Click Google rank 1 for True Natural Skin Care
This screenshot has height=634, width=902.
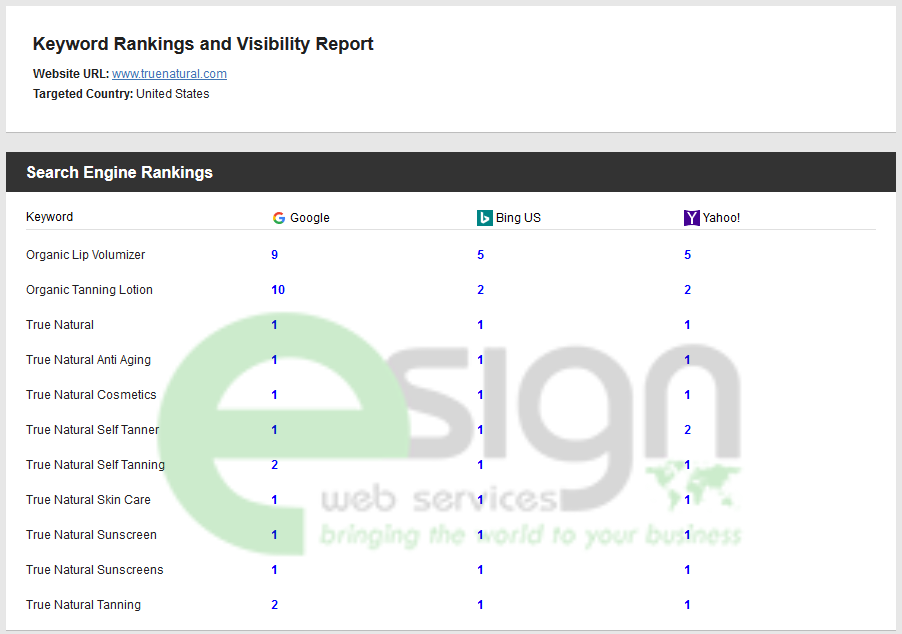pos(275,500)
